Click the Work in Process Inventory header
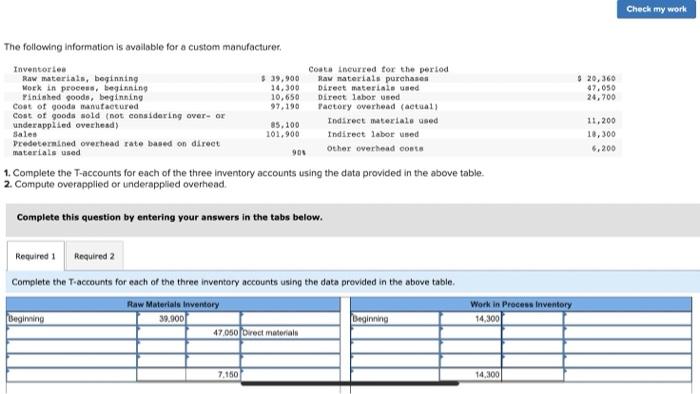The width and height of the screenshot is (700, 394). (521, 304)
